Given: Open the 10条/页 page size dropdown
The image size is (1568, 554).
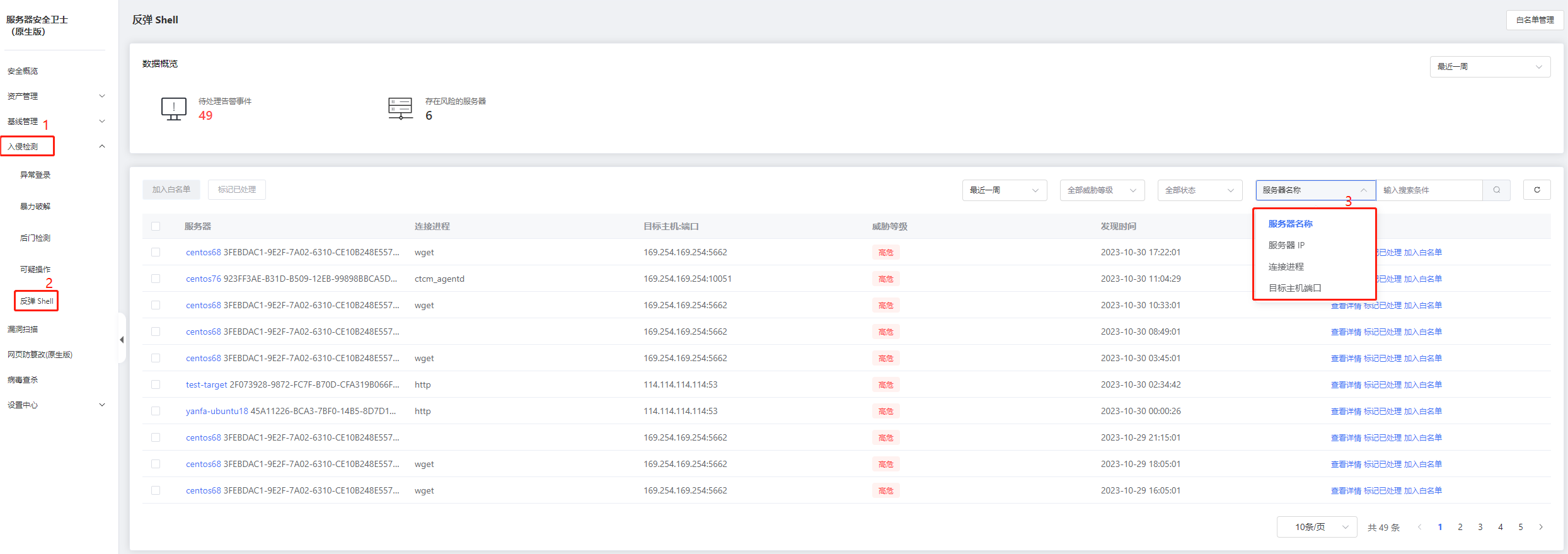Looking at the screenshot, I should click(1317, 527).
